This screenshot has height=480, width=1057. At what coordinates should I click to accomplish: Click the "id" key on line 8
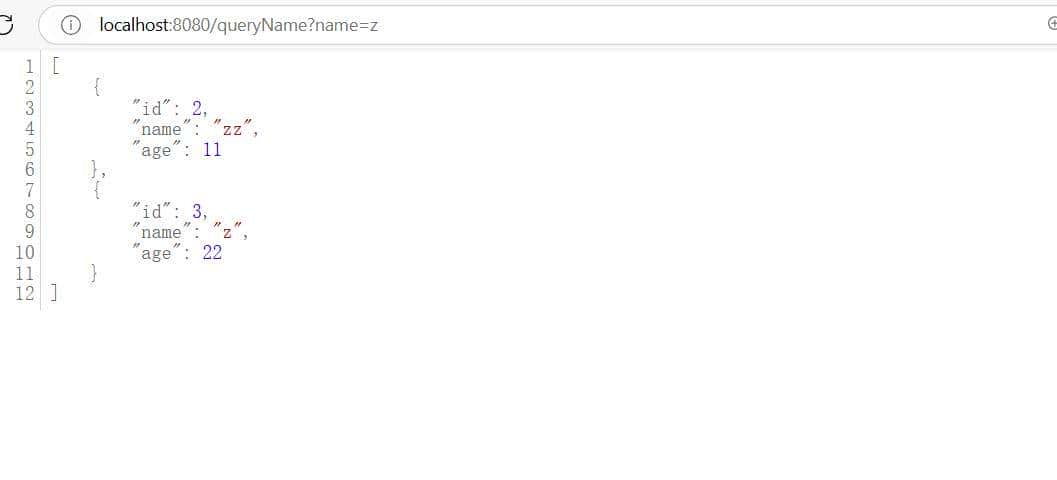[150, 212]
